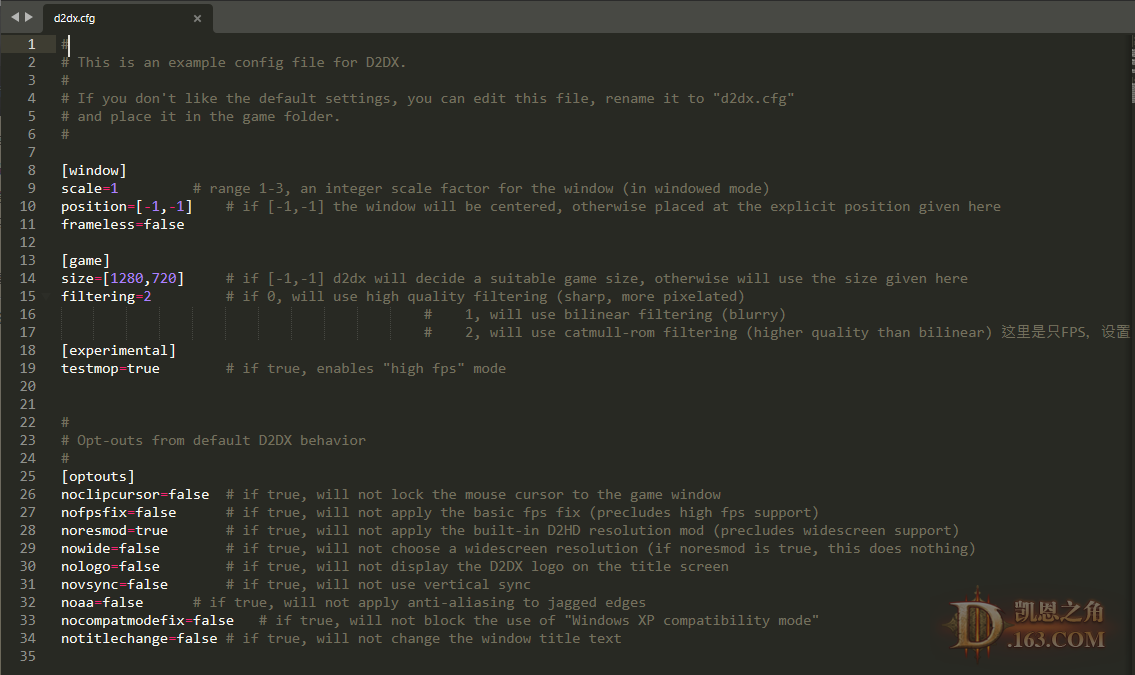Screen dimensions: 1135x675
Task: Click the scale=1 value
Action: (114, 188)
